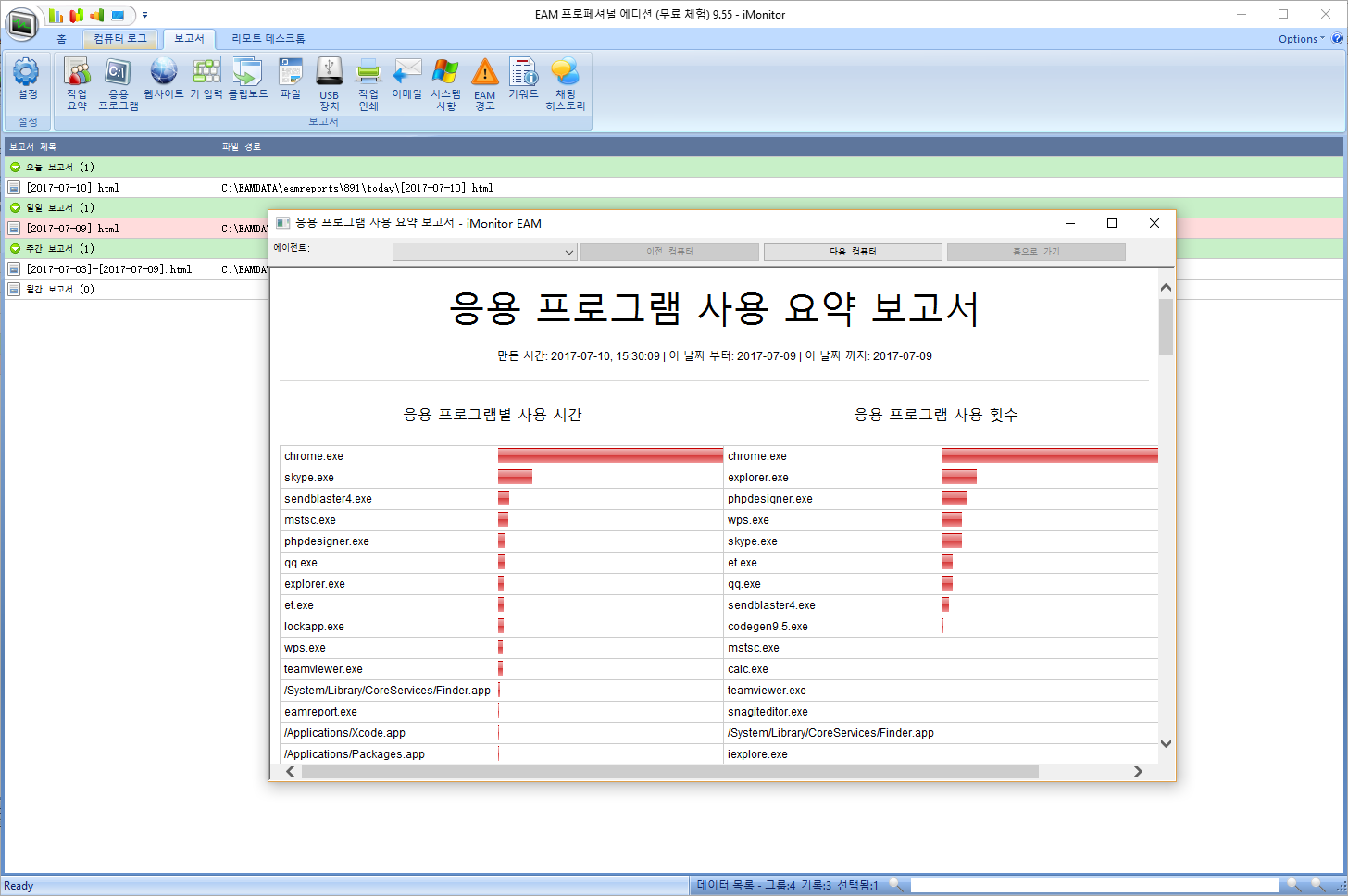
Task: Open the 에이전트 agent dropdown
Action: (x=485, y=252)
